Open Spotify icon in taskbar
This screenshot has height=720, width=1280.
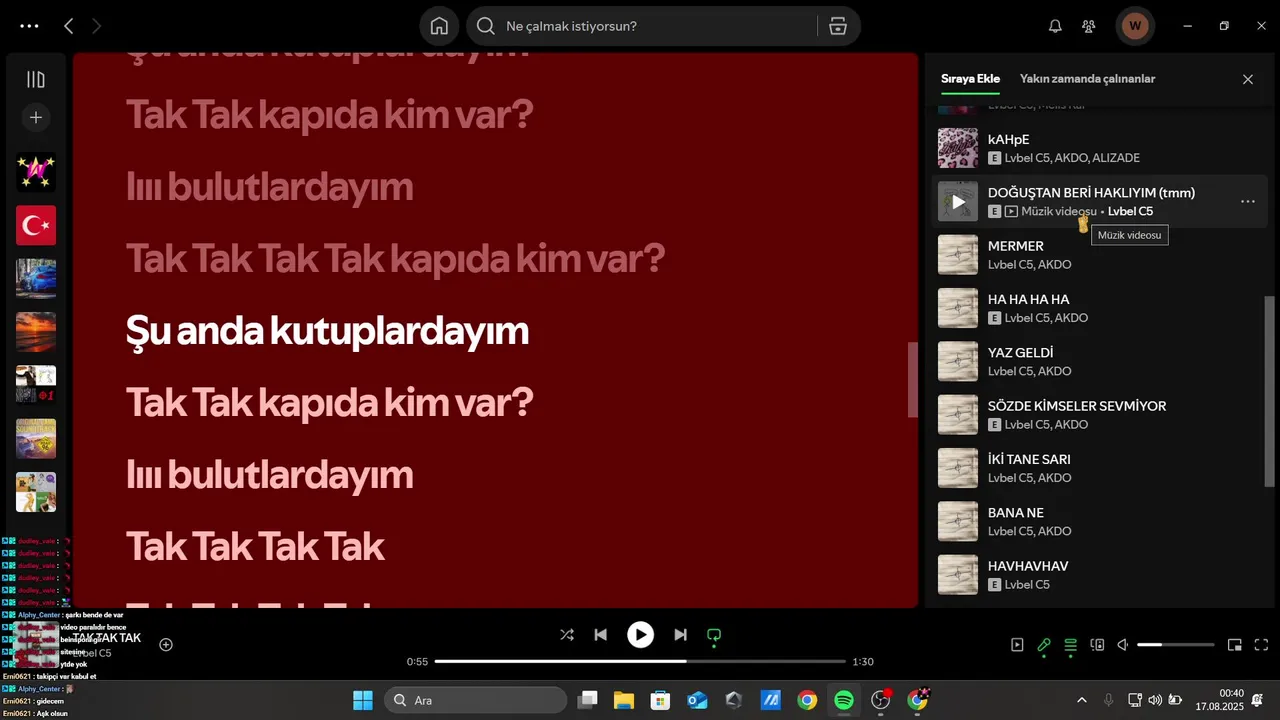pos(844,700)
